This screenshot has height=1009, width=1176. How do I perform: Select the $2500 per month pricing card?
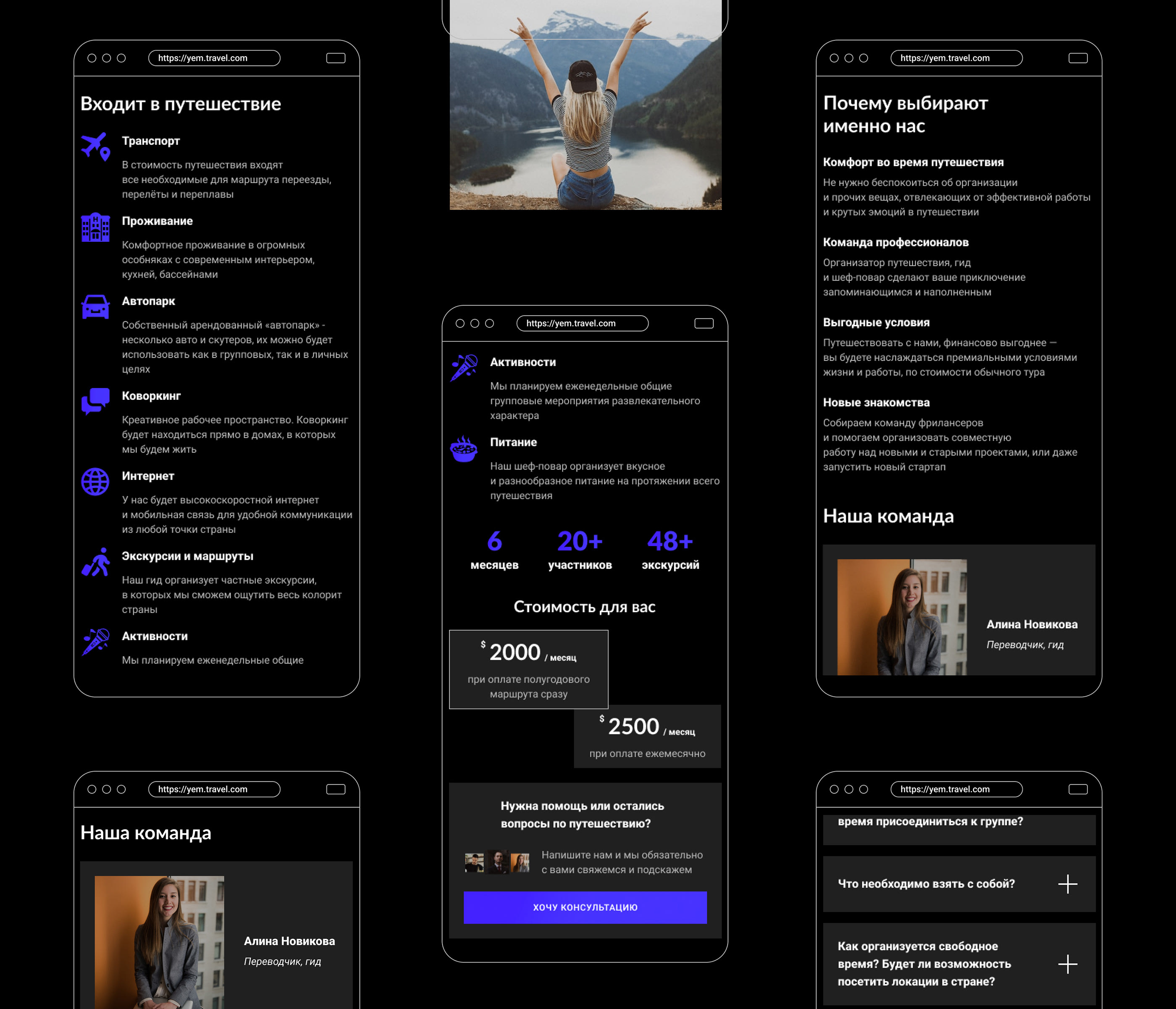(647, 736)
